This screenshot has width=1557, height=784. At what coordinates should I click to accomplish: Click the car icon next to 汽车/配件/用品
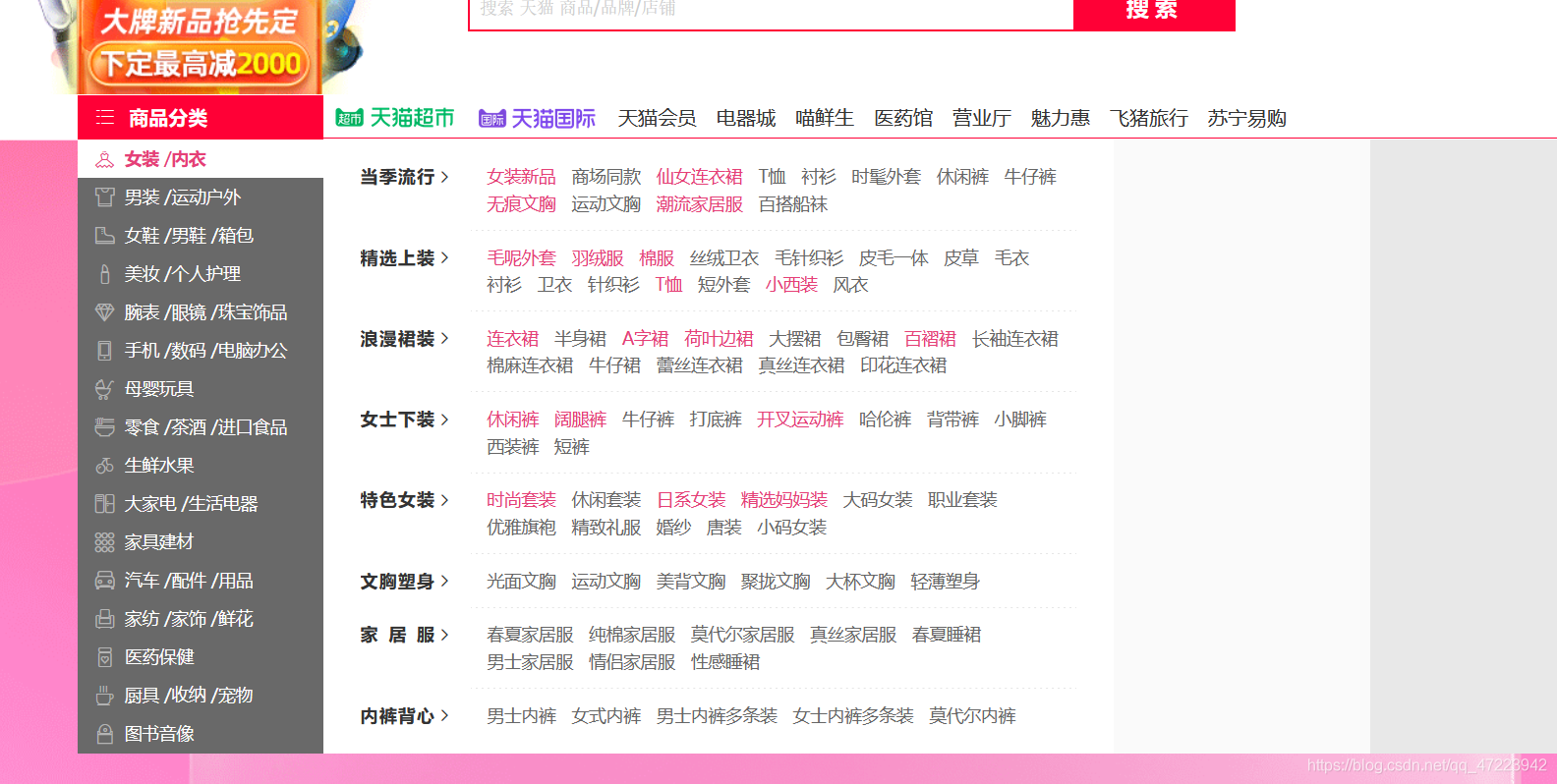pyautogui.click(x=104, y=581)
